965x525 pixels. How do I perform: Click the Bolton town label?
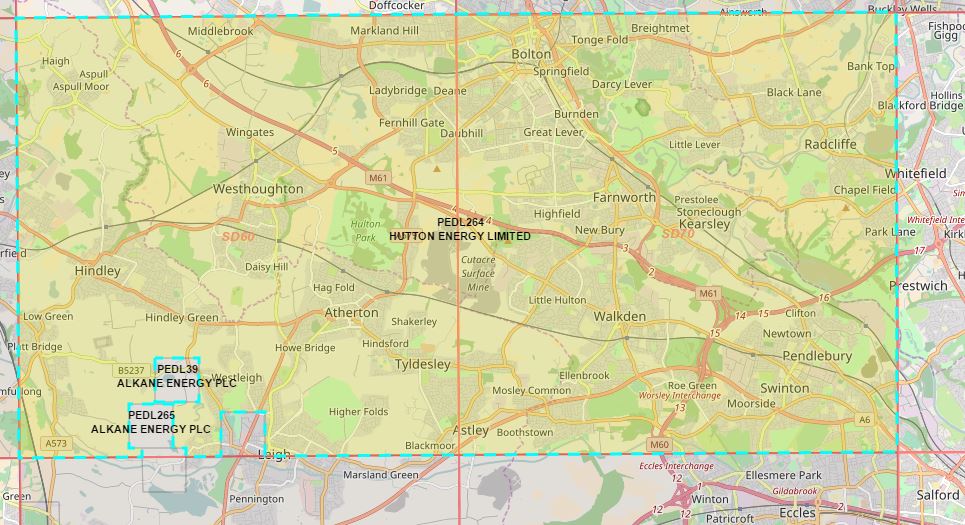531,54
